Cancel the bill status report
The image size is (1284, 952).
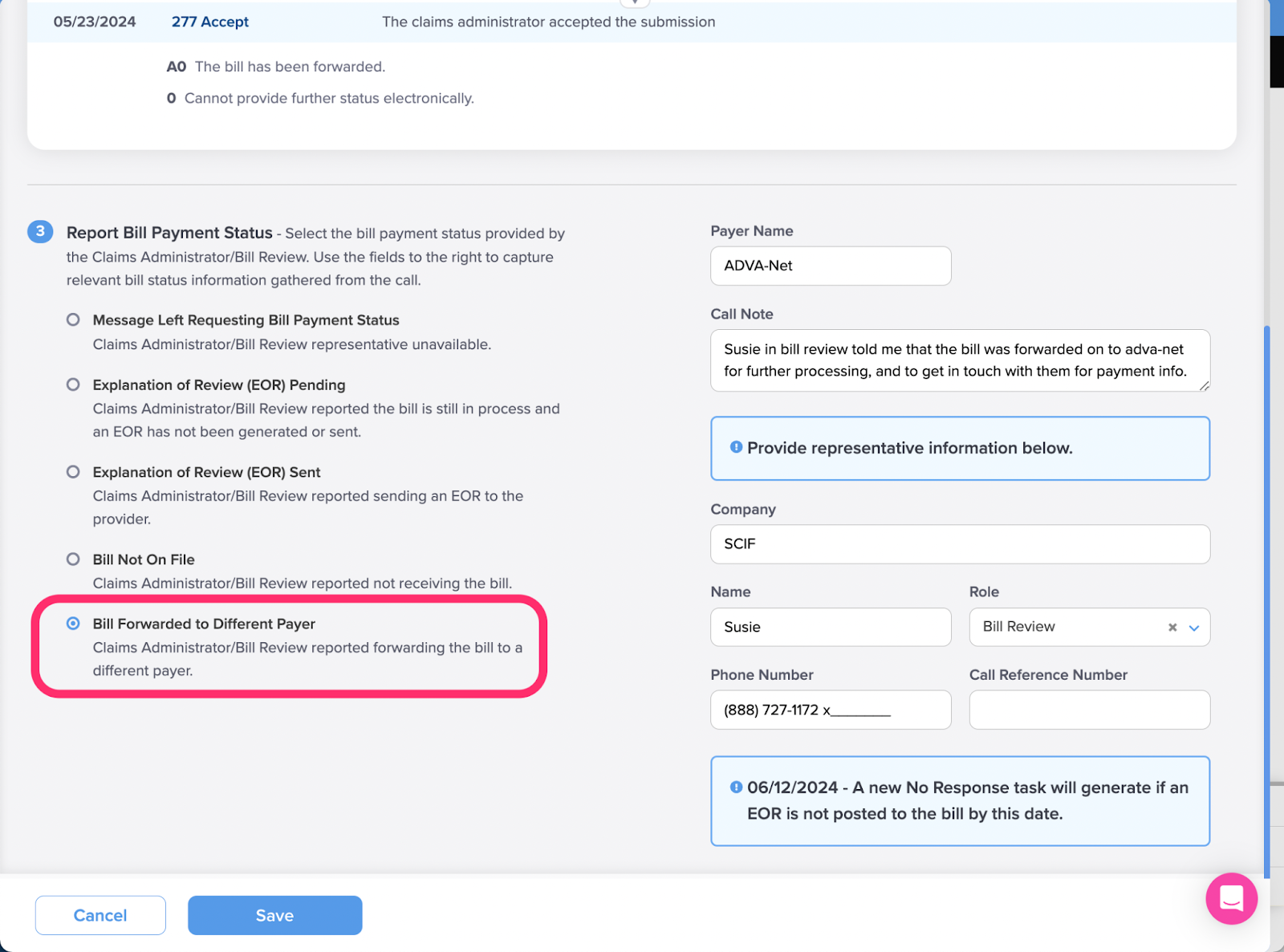tap(100, 915)
